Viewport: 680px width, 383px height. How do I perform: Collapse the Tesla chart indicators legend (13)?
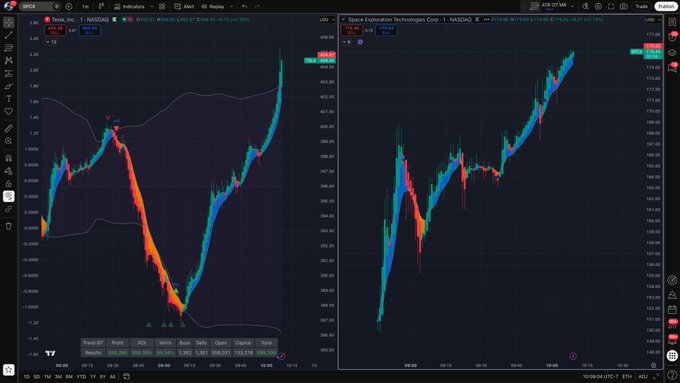[x=51, y=42]
